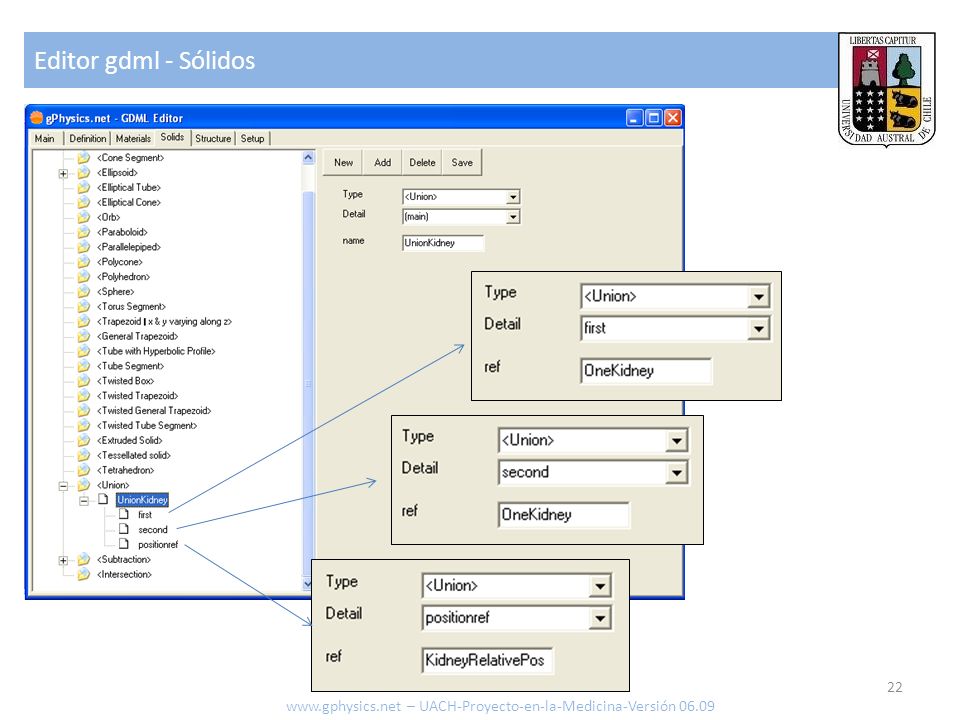Click the Tessellated solid folder icon

84,456
